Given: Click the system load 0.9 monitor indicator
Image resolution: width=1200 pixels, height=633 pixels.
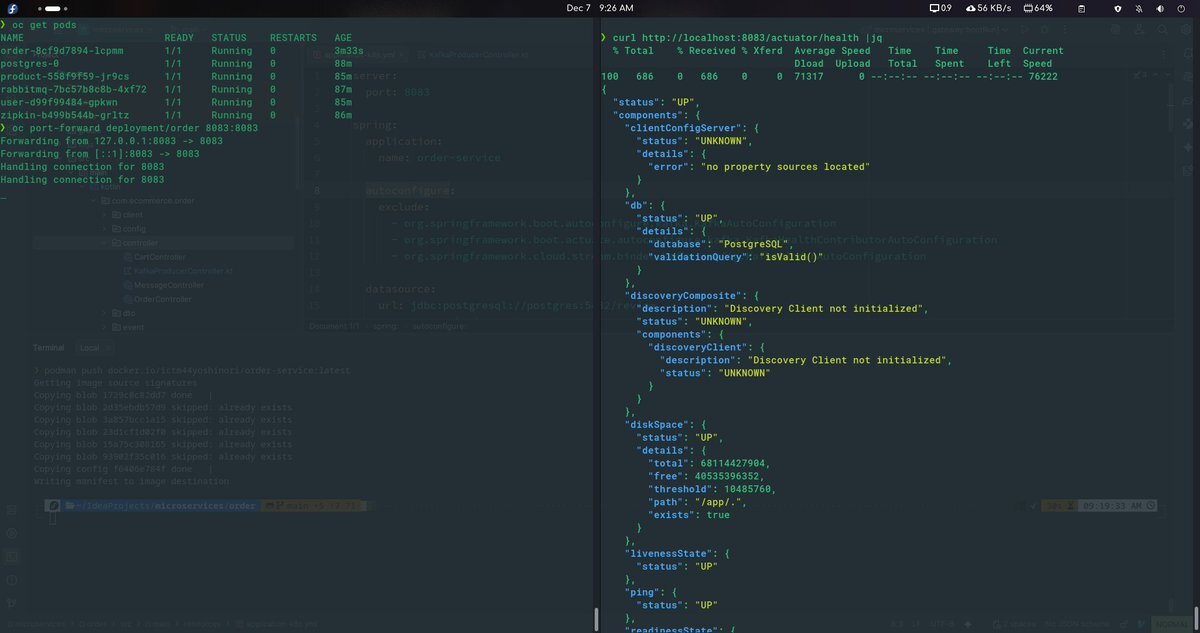Looking at the screenshot, I should tap(940, 8).
